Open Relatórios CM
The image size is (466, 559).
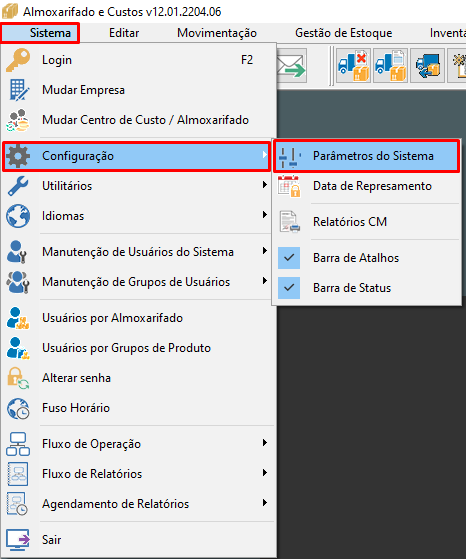[367, 222]
